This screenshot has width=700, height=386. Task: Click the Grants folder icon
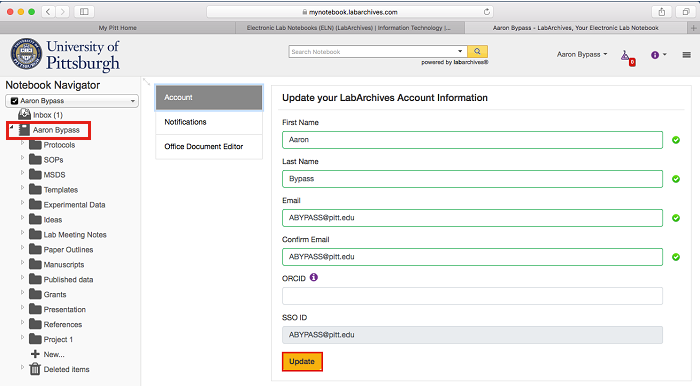pos(35,294)
